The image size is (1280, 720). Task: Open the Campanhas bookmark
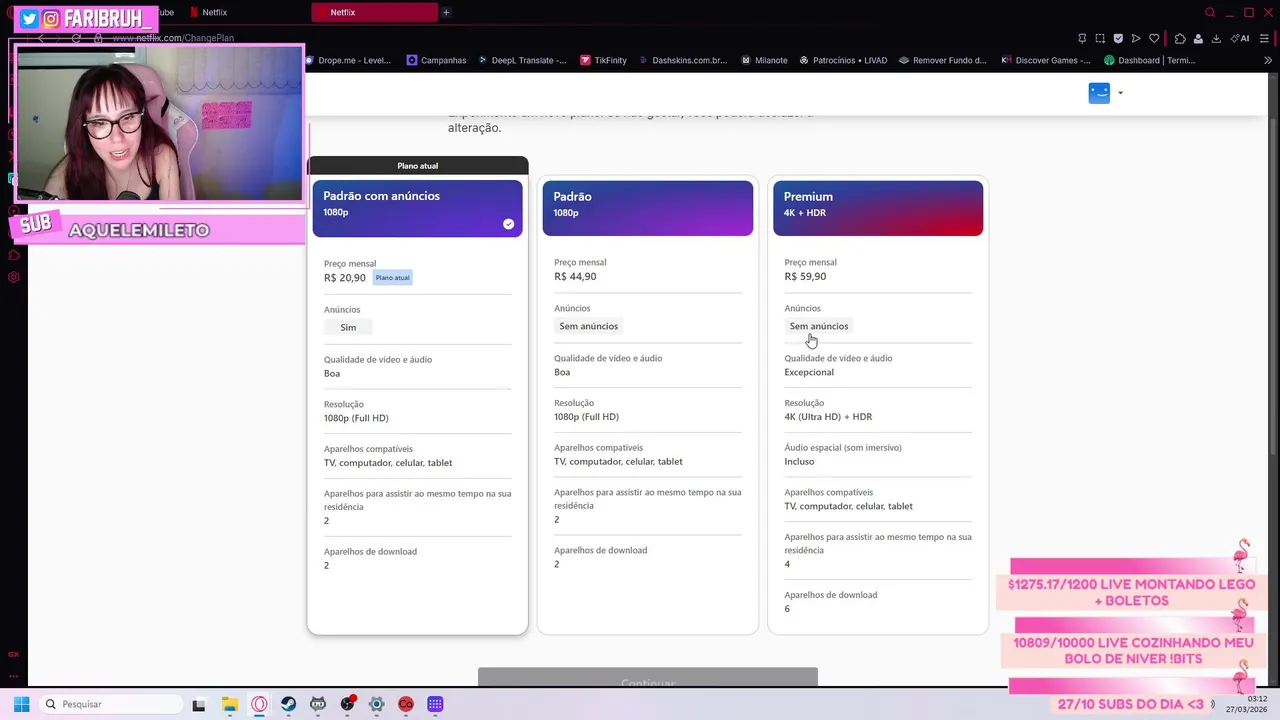(x=436, y=60)
